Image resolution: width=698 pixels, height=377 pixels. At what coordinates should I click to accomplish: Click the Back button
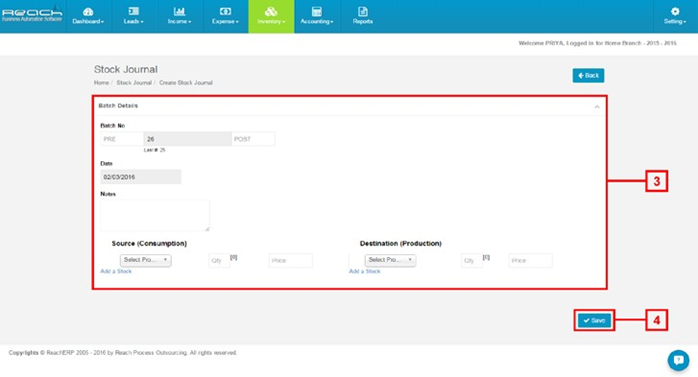pos(588,75)
